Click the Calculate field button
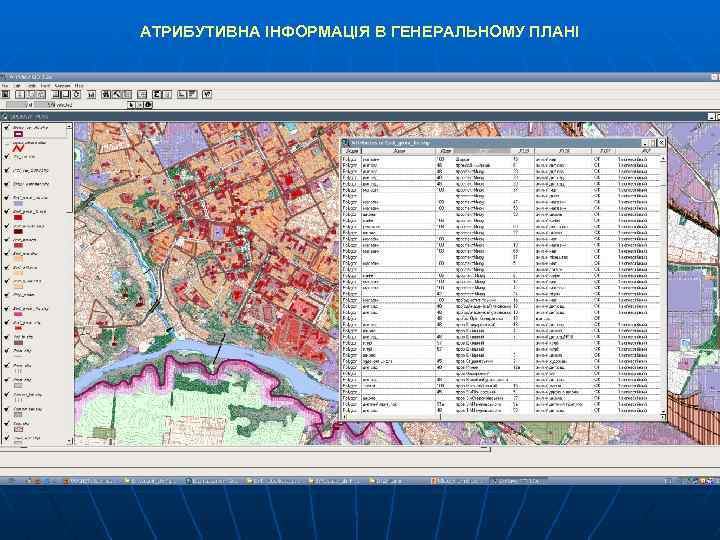Screen dimensions: 720x540 coord(167,94)
